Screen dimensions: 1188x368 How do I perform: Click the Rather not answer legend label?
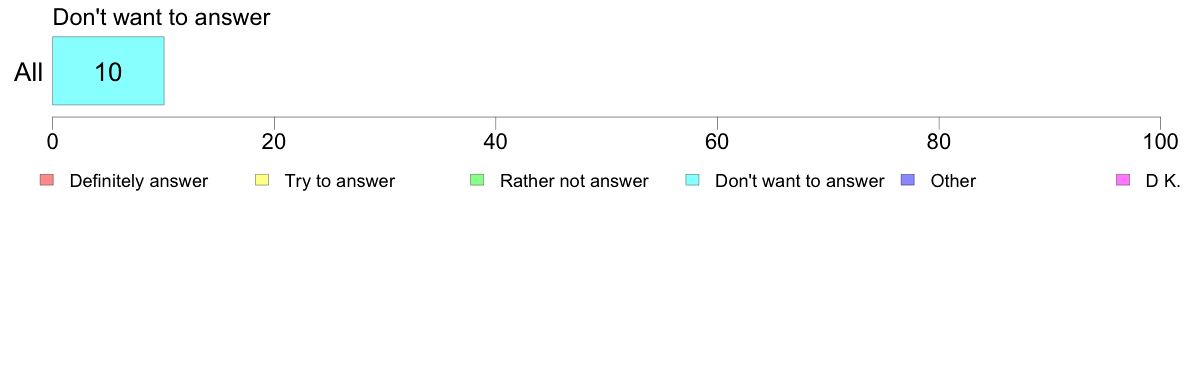click(x=574, y=181)
